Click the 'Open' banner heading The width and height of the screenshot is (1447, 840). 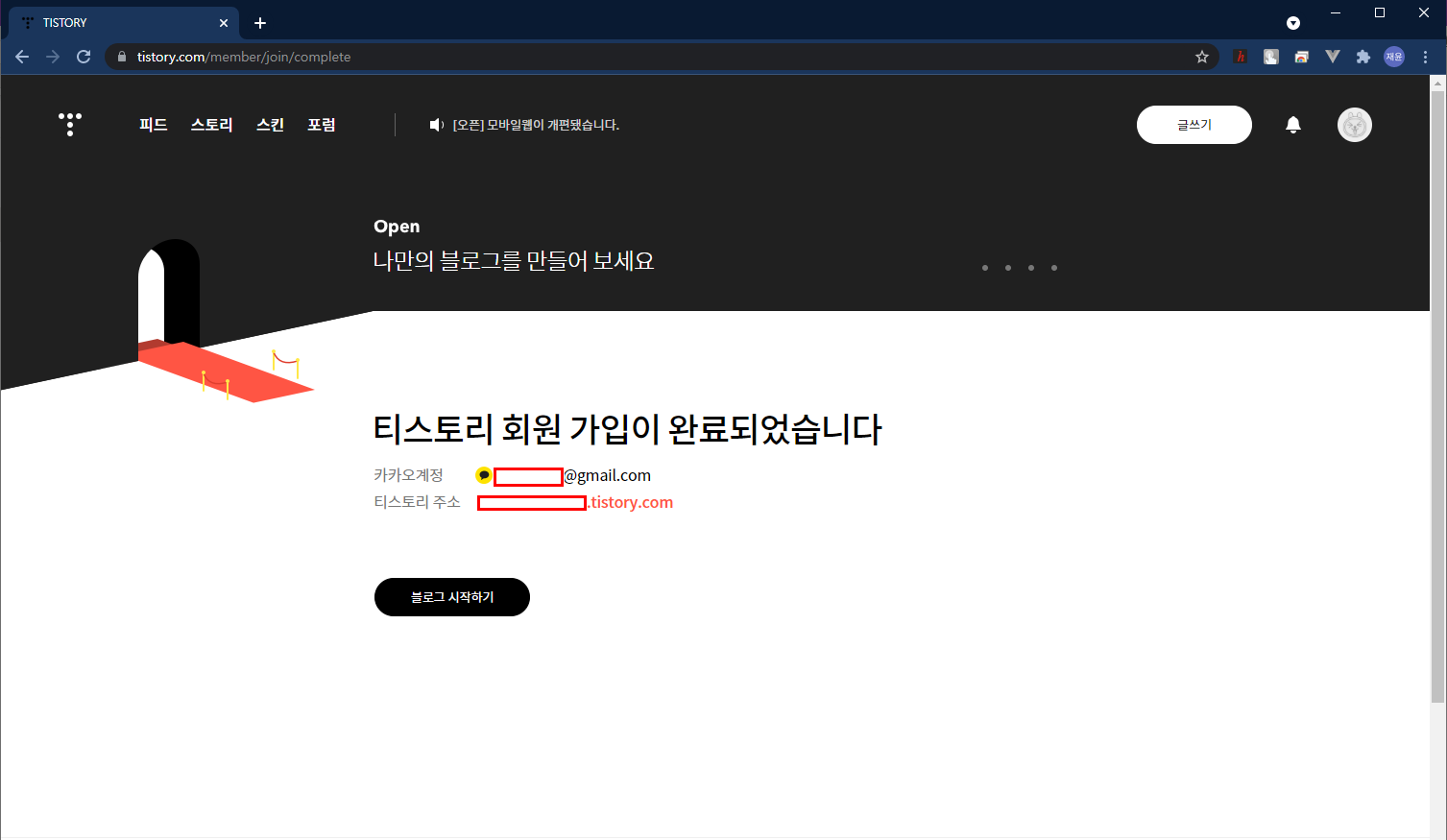coord(397,227)
